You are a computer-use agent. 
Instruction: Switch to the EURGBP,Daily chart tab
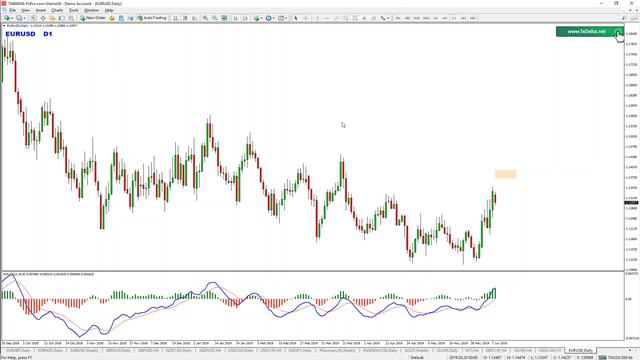(x=18, y=351)
